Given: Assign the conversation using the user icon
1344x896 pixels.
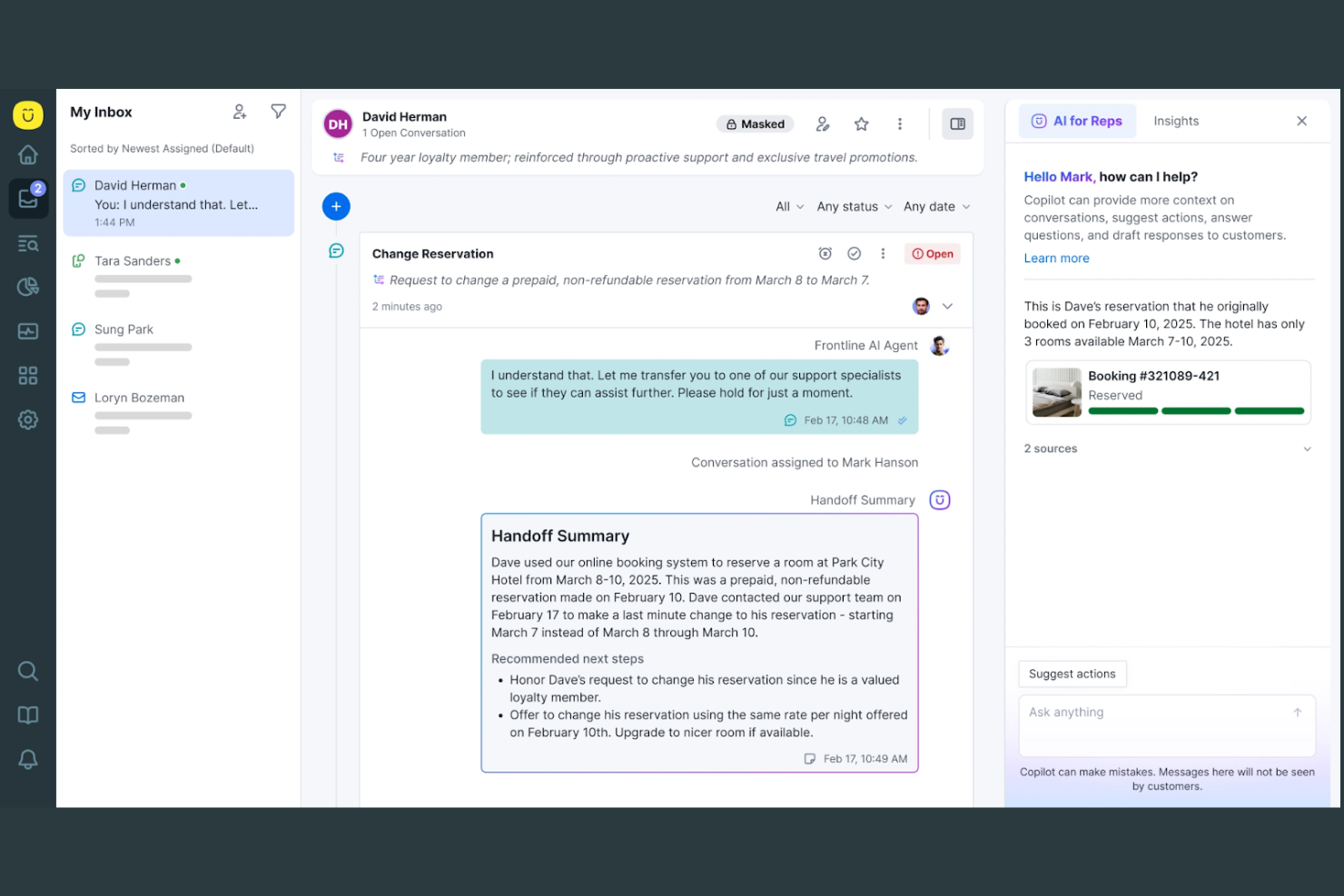Looking at the screenshot, I should click(823, 123).
